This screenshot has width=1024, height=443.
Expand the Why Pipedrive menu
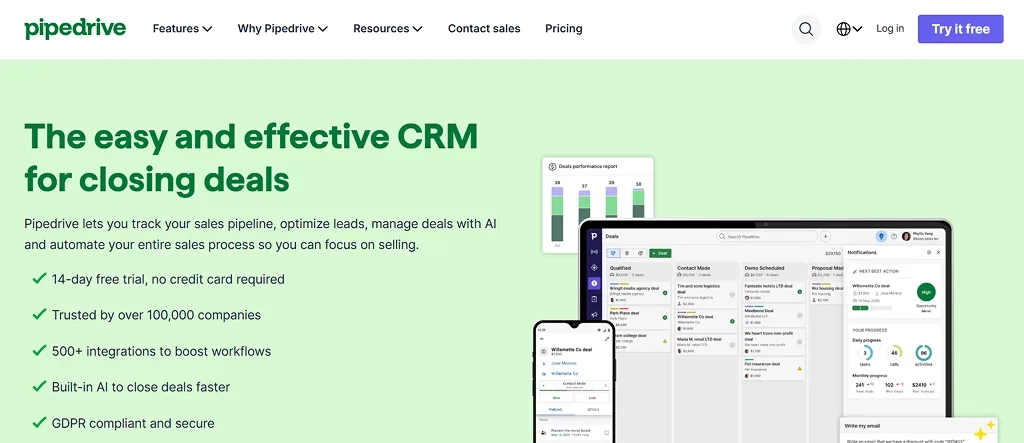[x=282, y=29]
